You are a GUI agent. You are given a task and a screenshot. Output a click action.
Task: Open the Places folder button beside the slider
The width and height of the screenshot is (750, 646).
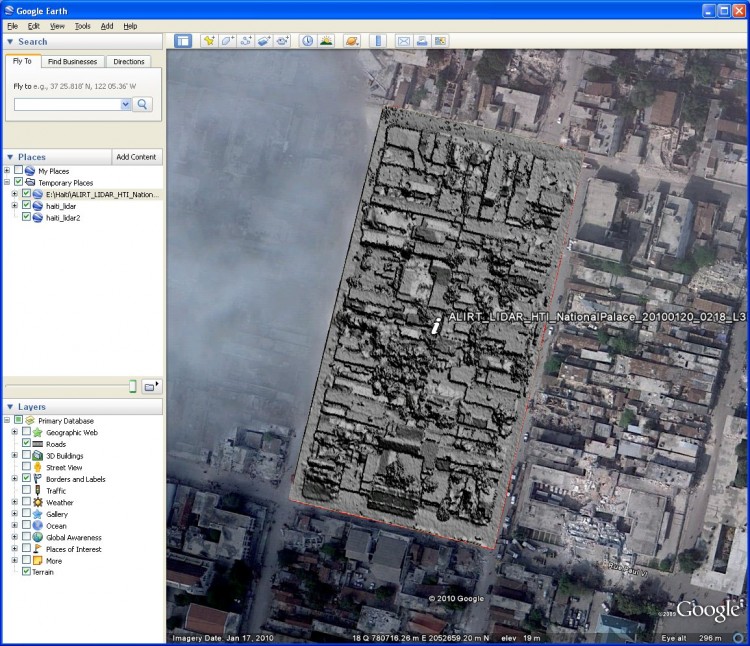(152, 386)
